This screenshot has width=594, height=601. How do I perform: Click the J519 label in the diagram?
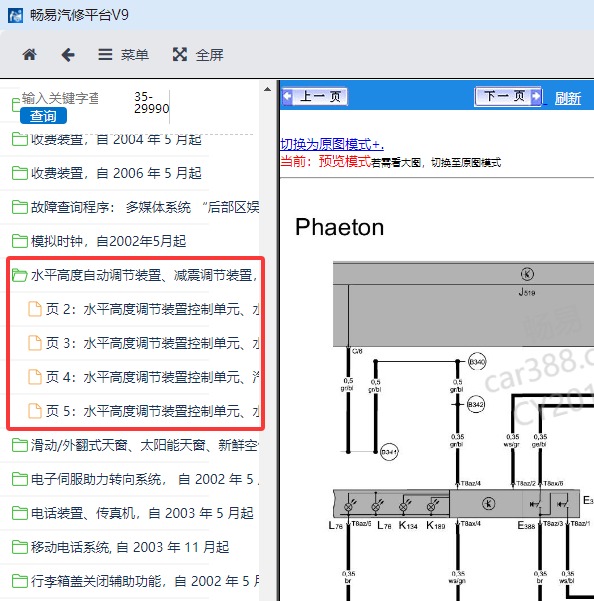527,292
